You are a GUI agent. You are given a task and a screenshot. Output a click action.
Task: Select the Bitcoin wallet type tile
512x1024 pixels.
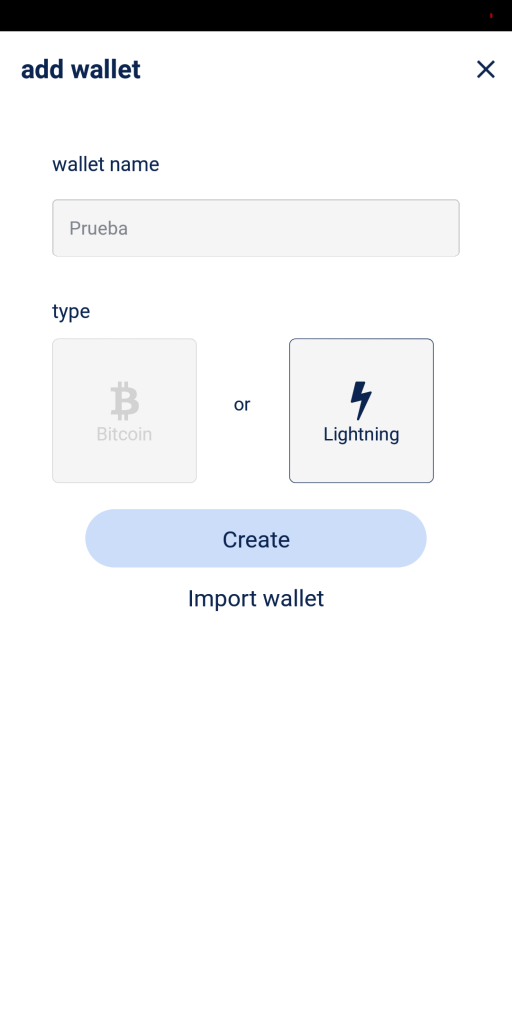[x=124, y=411]
